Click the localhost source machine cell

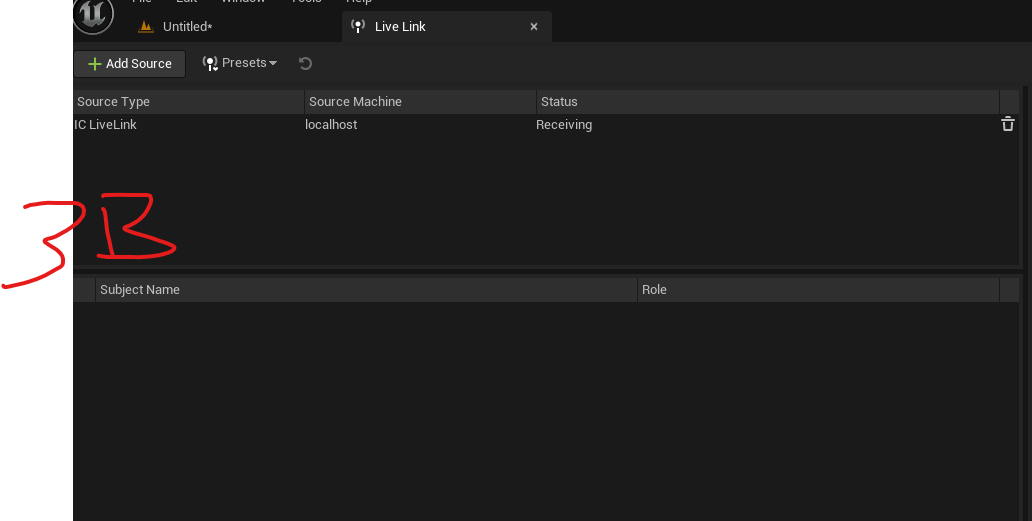pyautogui.click(x=331, y=124)
